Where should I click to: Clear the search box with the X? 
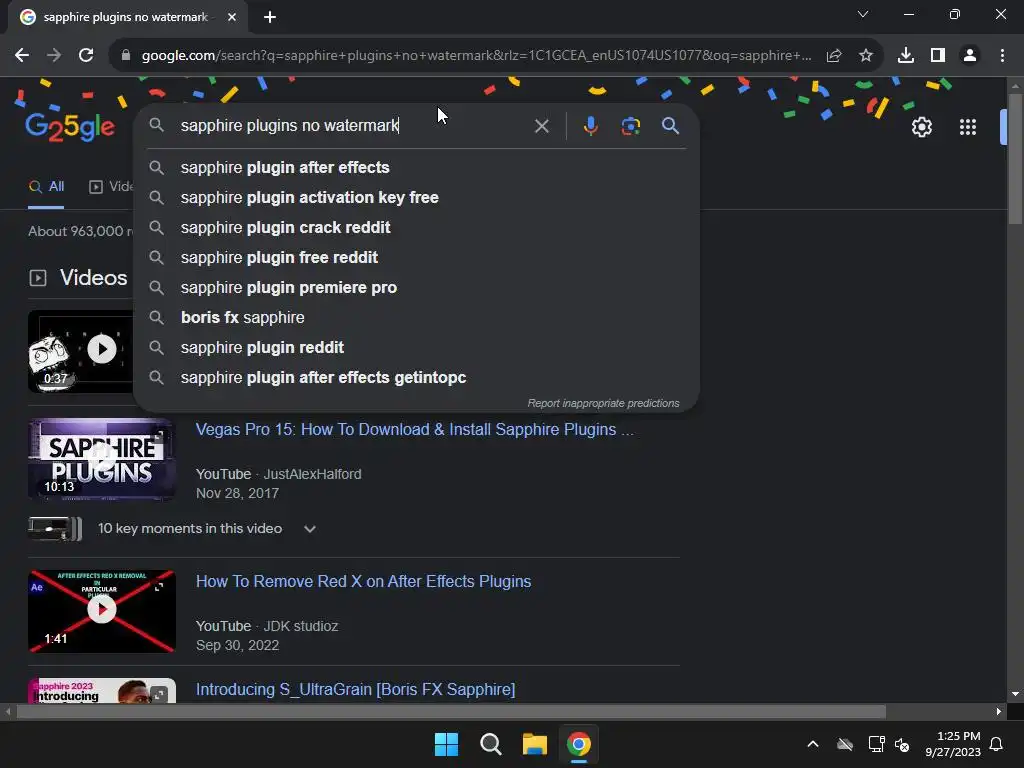coord(541,126)
